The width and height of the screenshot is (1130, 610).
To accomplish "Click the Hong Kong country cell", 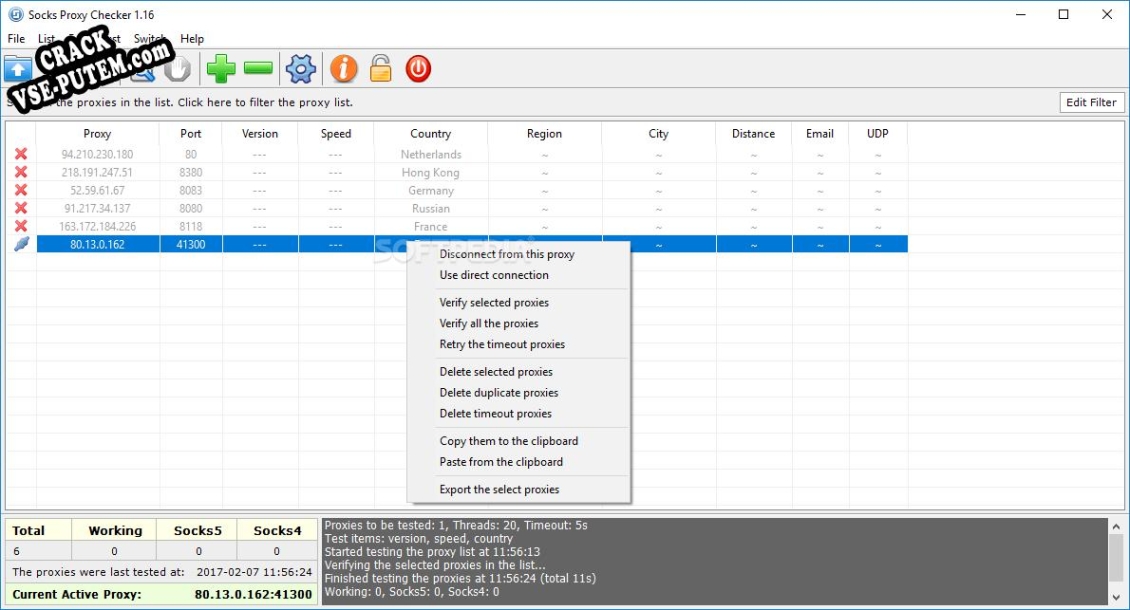I will pyautogui.click(x=431, y=172).
